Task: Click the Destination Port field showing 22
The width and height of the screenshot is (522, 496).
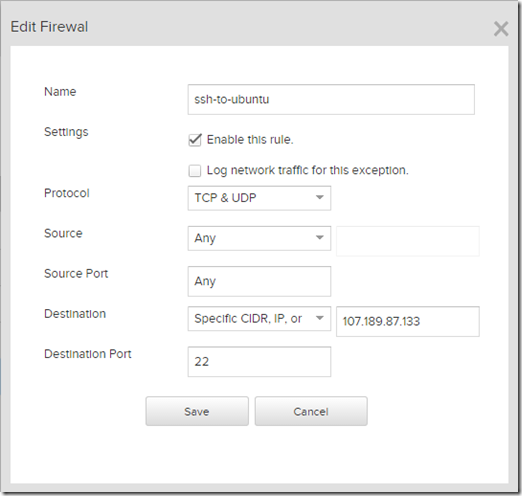Action: (x=259, y=362)
